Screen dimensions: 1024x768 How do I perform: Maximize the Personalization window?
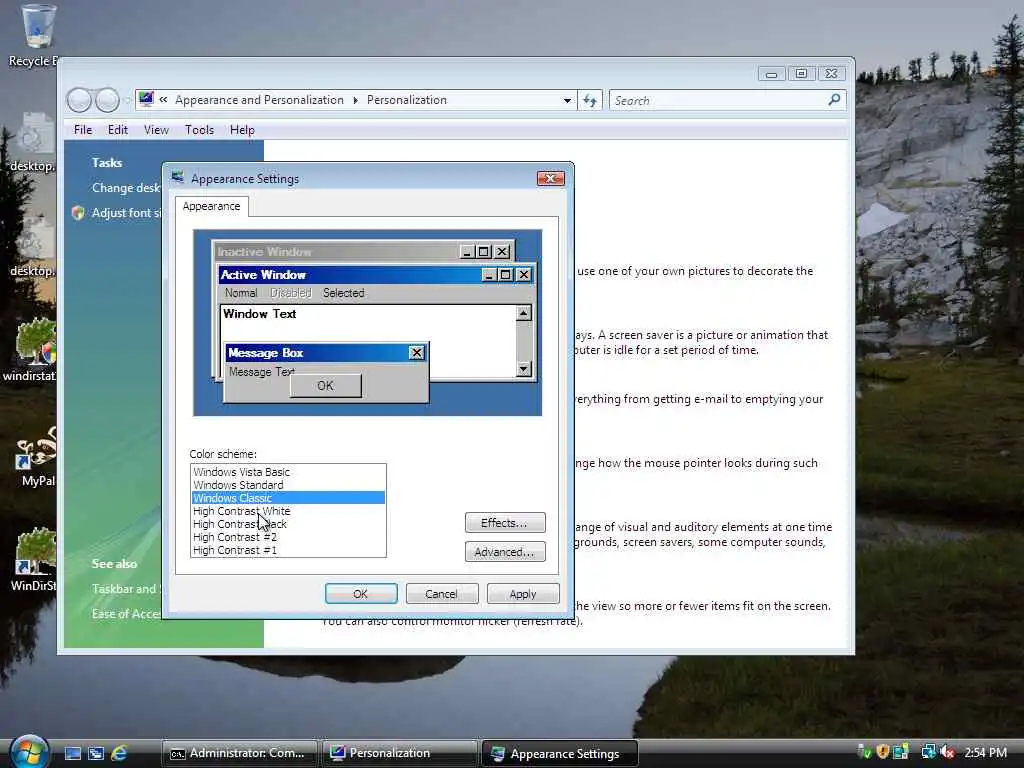tap(801, 74)
